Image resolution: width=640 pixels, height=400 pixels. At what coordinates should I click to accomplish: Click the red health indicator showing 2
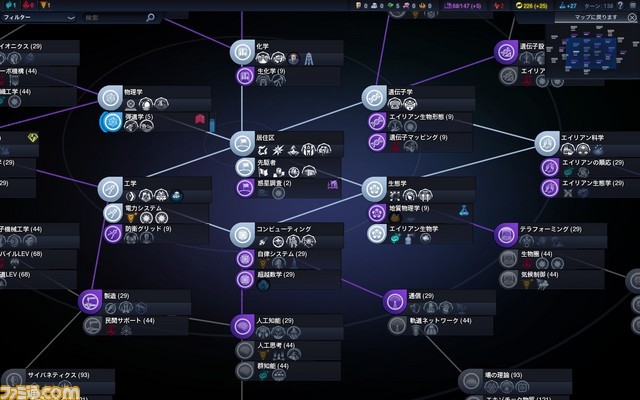pos(498,6)
